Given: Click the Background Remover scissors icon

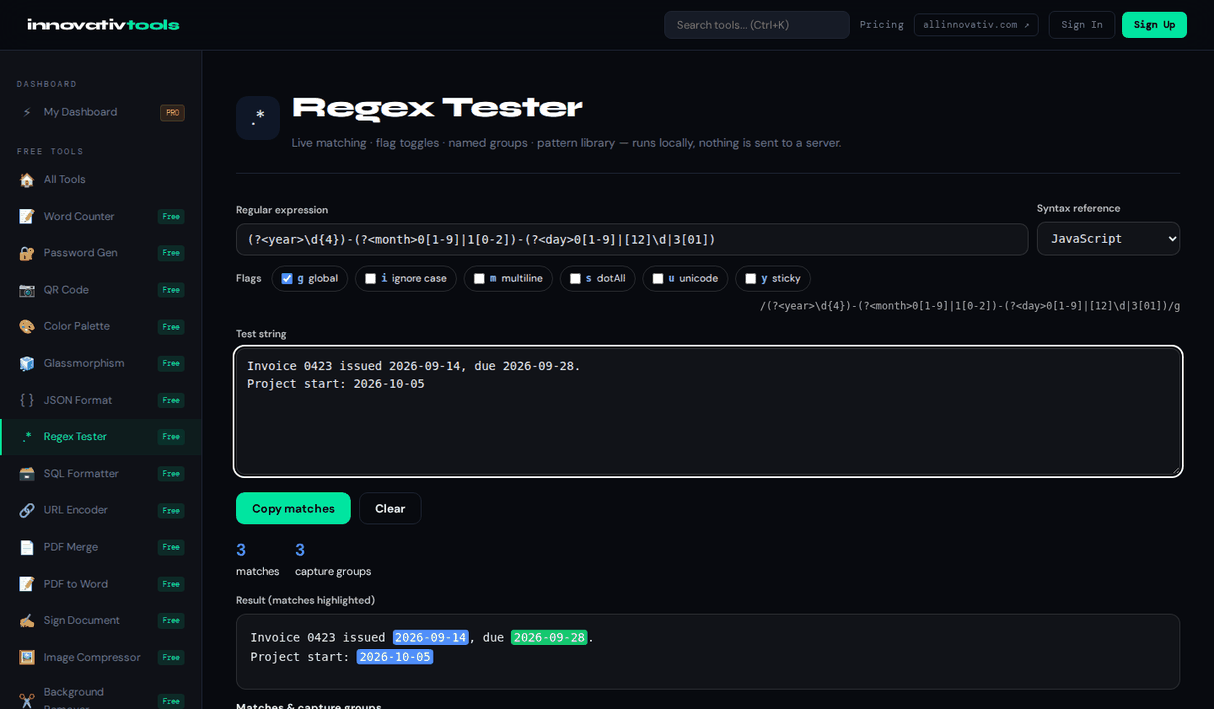Looking at the screenshot, I should pos(27,700).
